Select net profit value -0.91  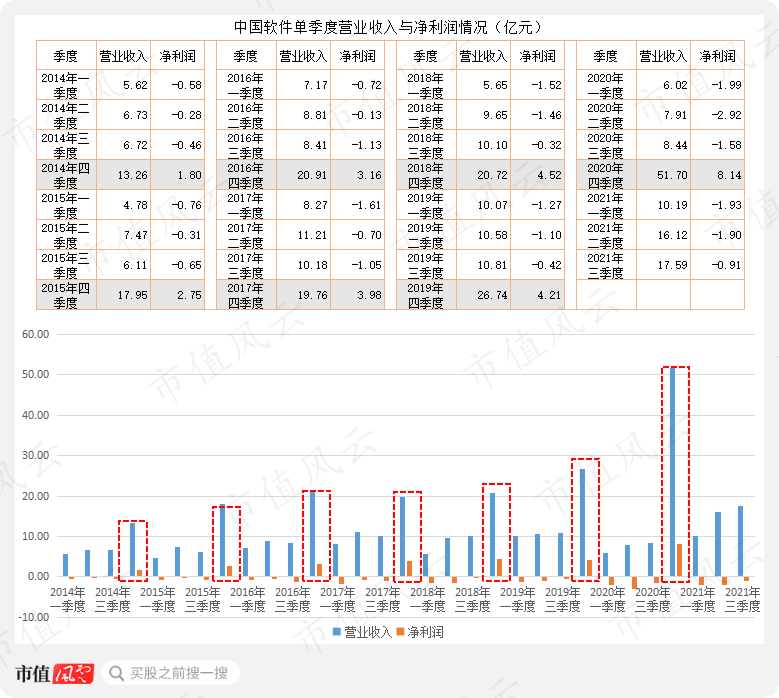[726, 265]
